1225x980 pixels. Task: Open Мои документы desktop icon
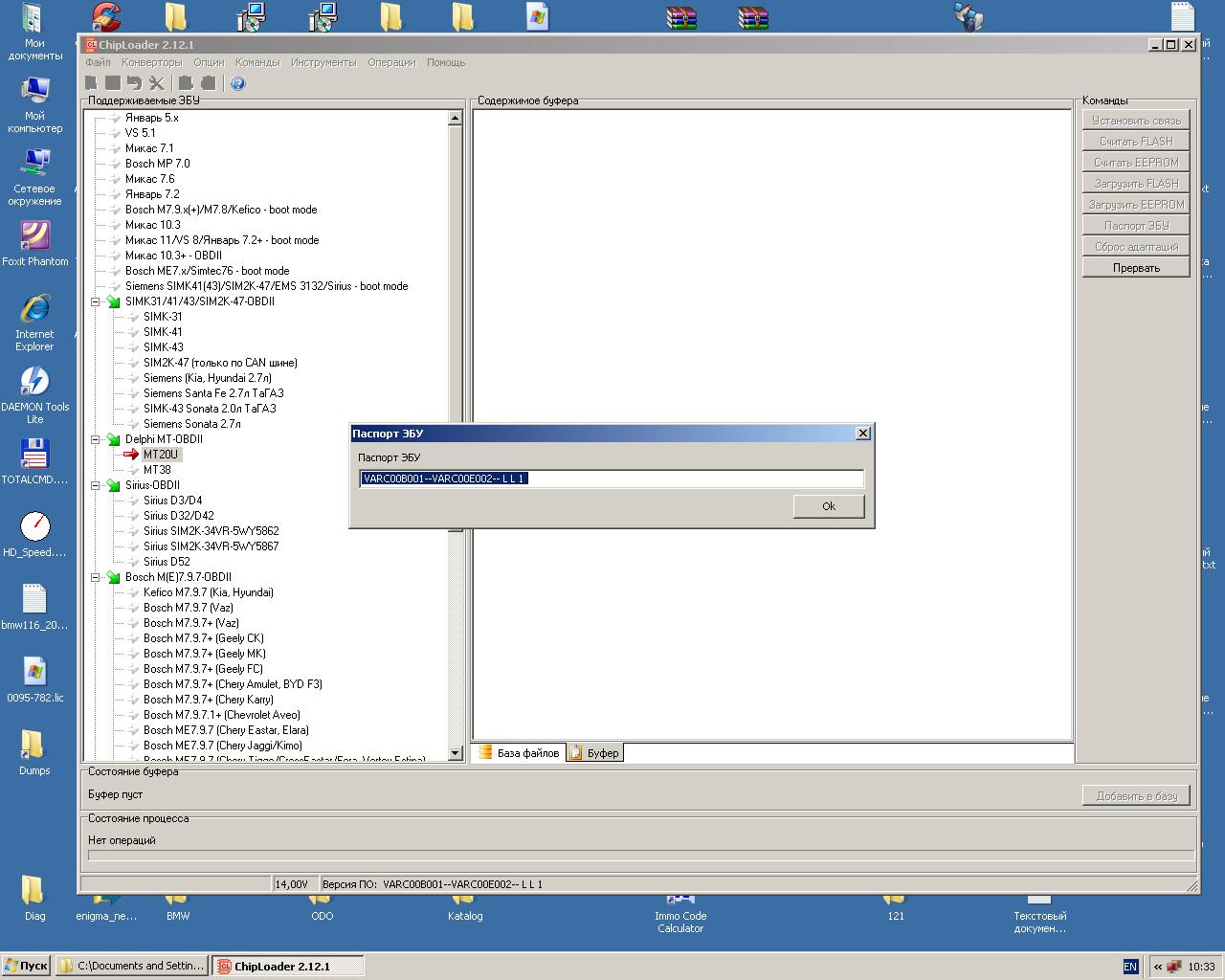(34, 31)
